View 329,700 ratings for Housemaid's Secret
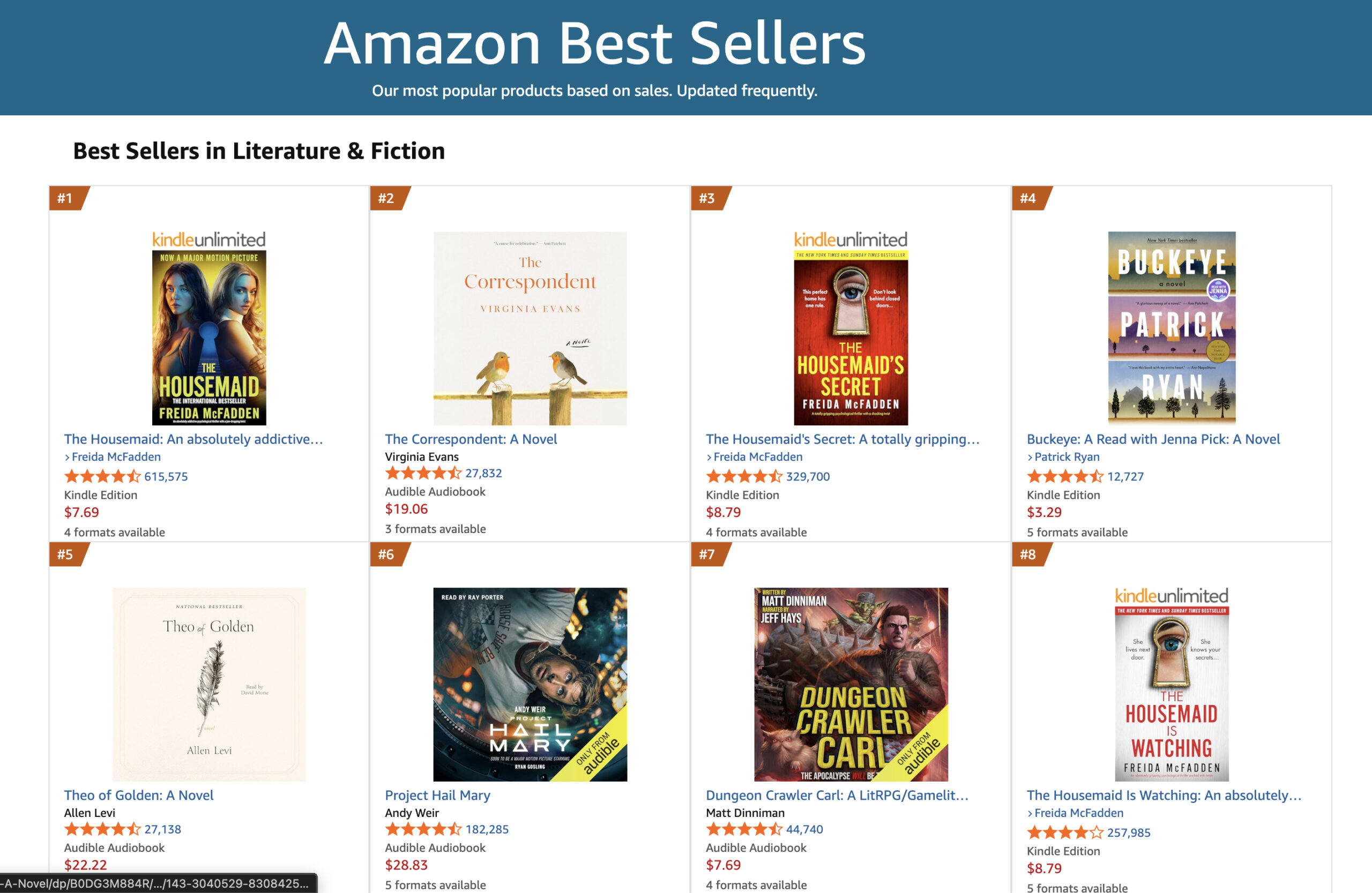This screenshot has width=1372, height=893. [808, 476]
